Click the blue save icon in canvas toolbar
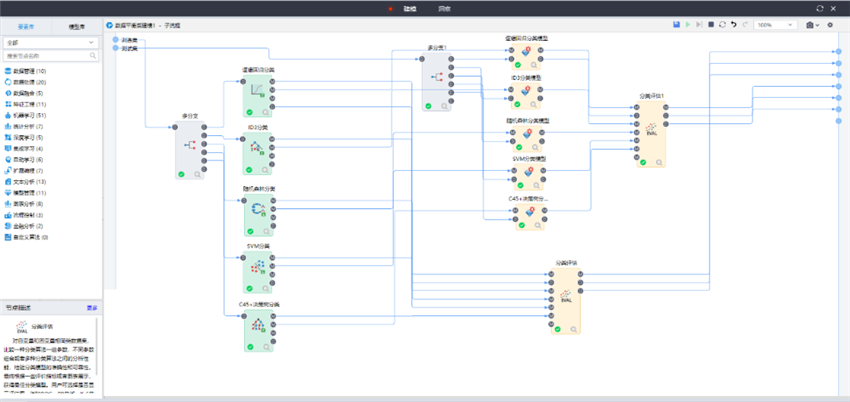Viewport: 850px width, 402px height. tap(677, 24)
